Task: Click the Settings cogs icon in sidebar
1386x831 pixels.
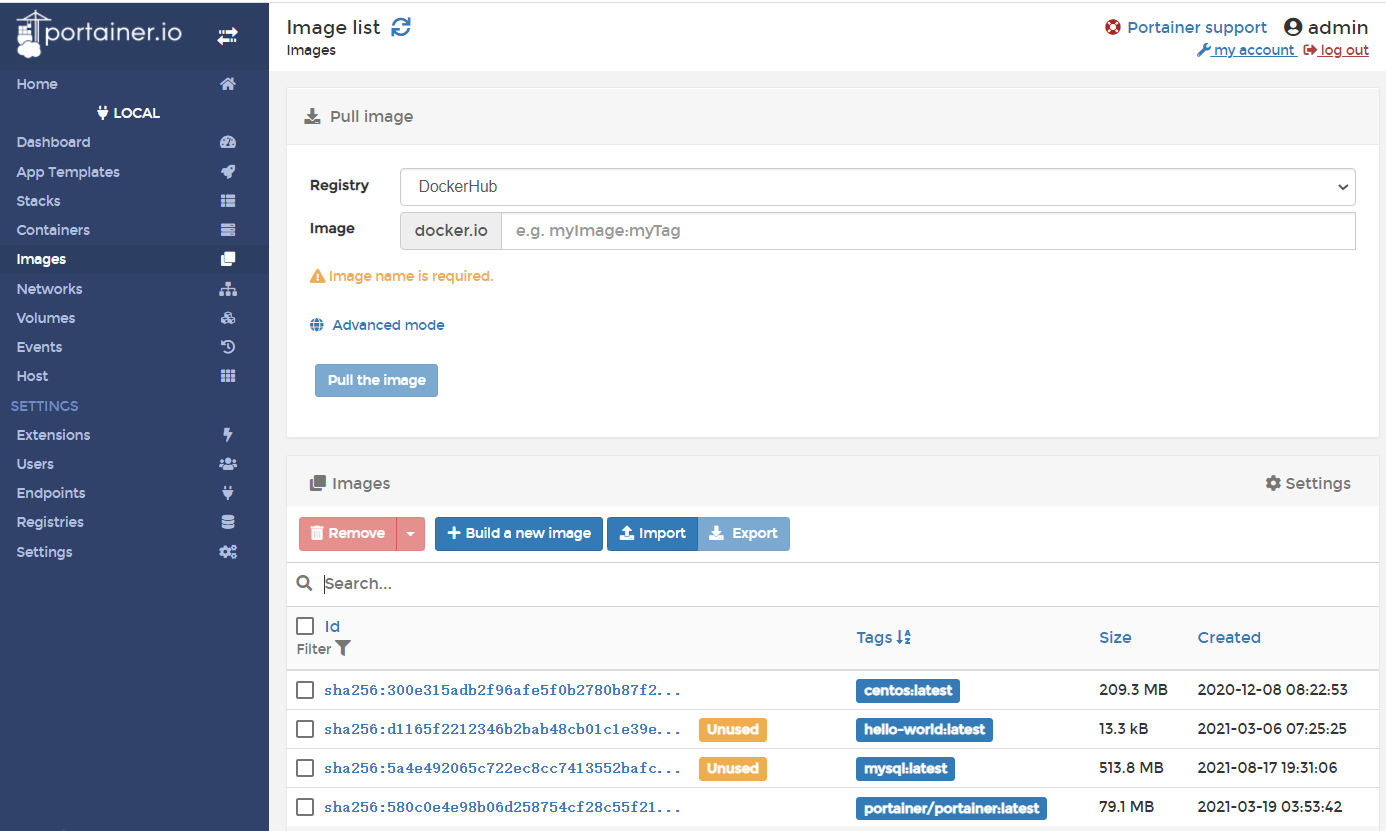Action: pyautogui.click(x=228, y=552)
